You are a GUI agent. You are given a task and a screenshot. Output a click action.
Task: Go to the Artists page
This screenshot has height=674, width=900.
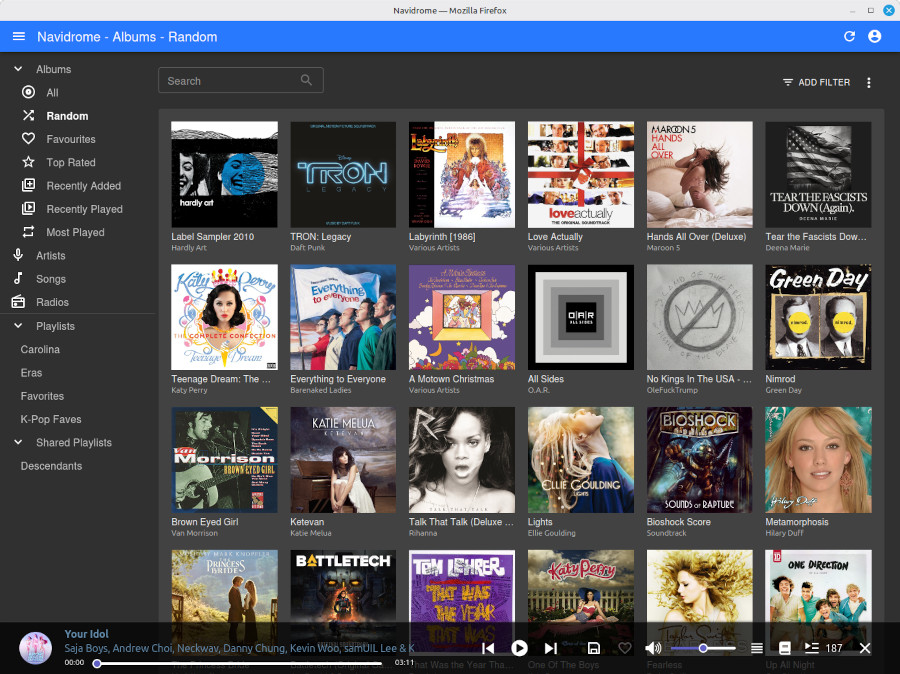51,256
